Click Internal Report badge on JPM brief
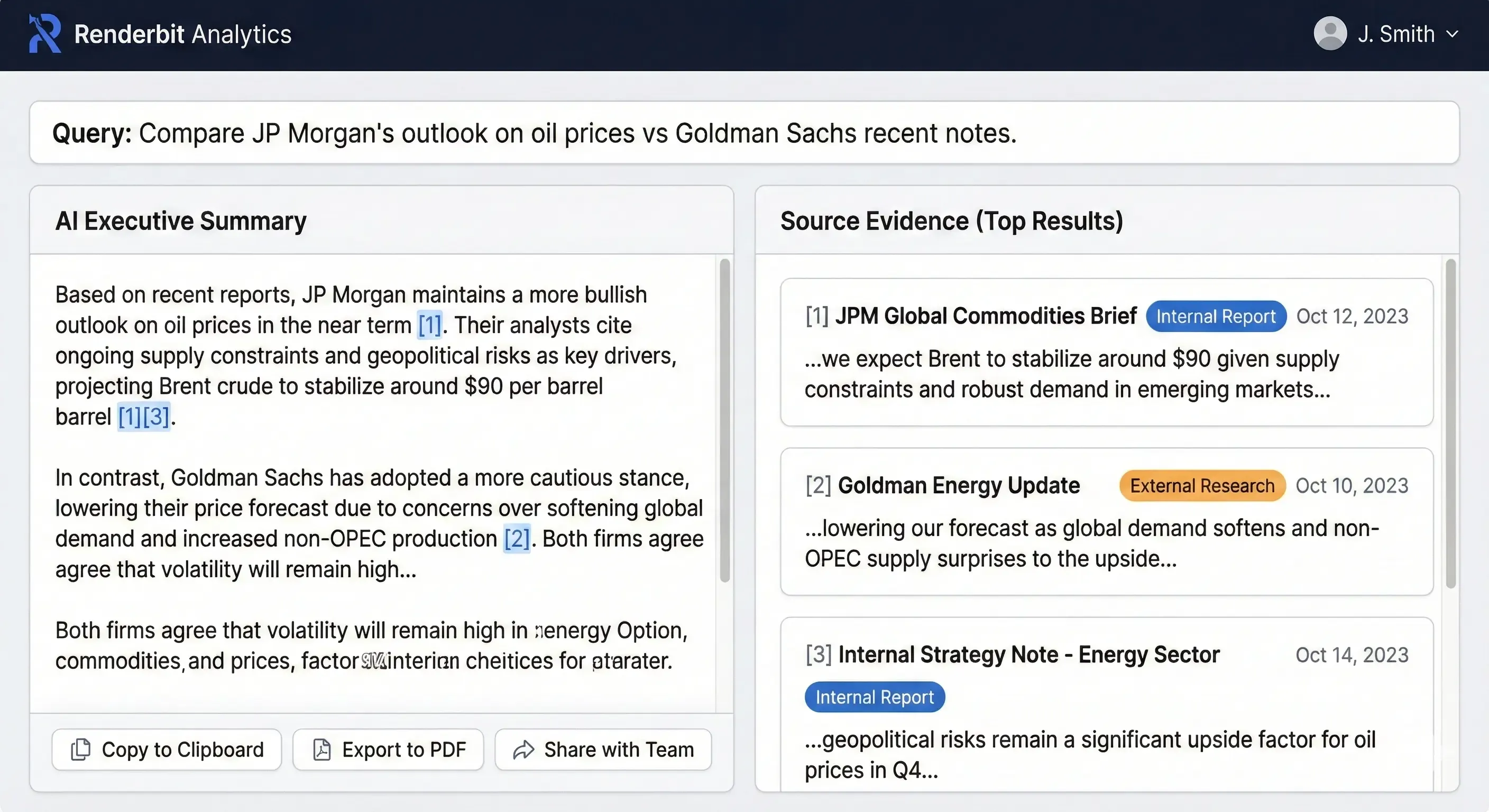This screenshot has height=812, width=1489. 1216,316
